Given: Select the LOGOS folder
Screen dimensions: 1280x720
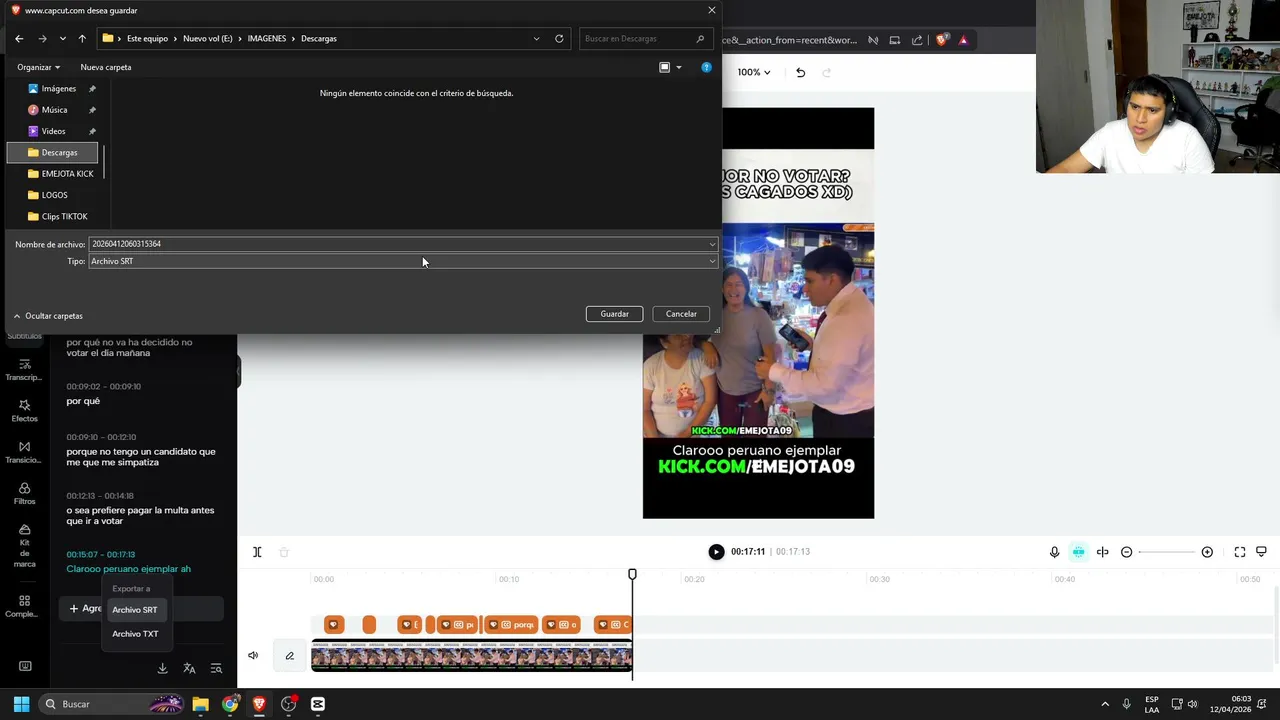Looking at the screenshot, I should pos(47,195).
